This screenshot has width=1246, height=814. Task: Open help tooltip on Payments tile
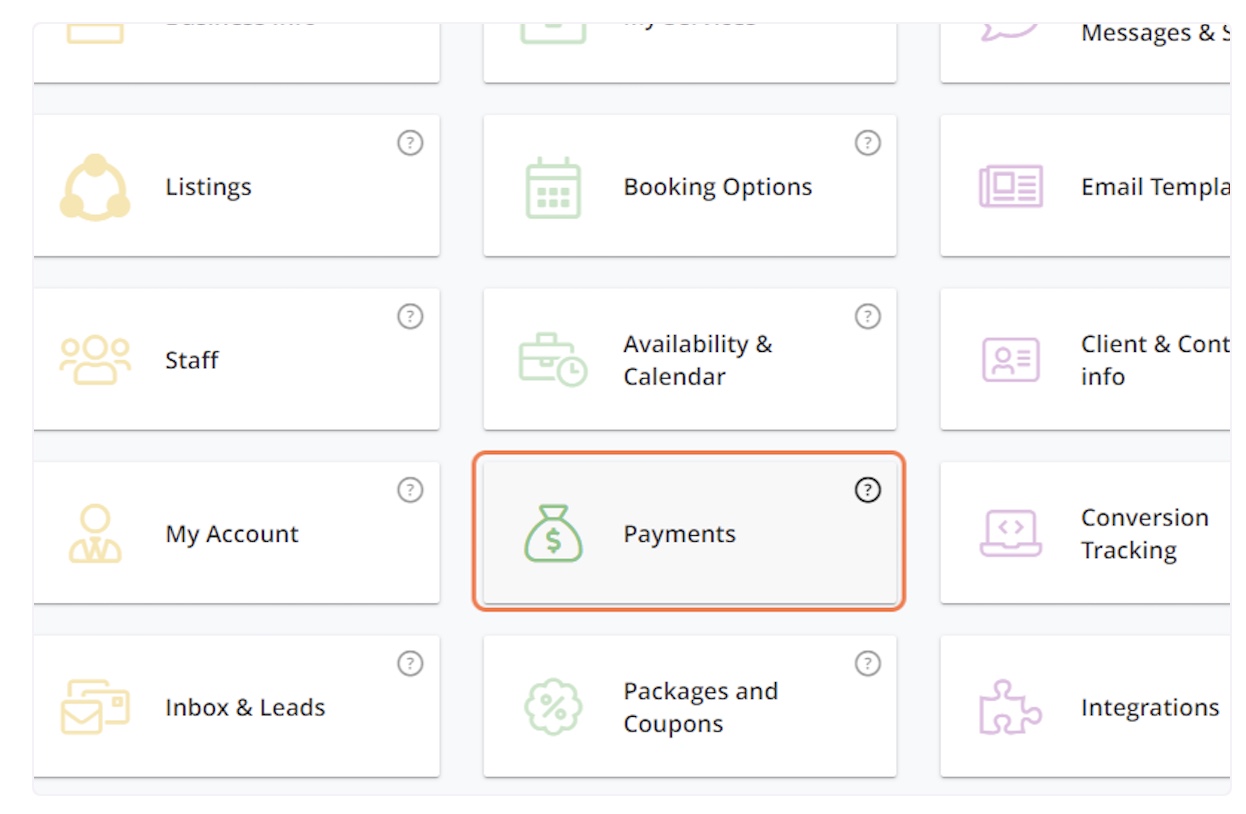867,490
